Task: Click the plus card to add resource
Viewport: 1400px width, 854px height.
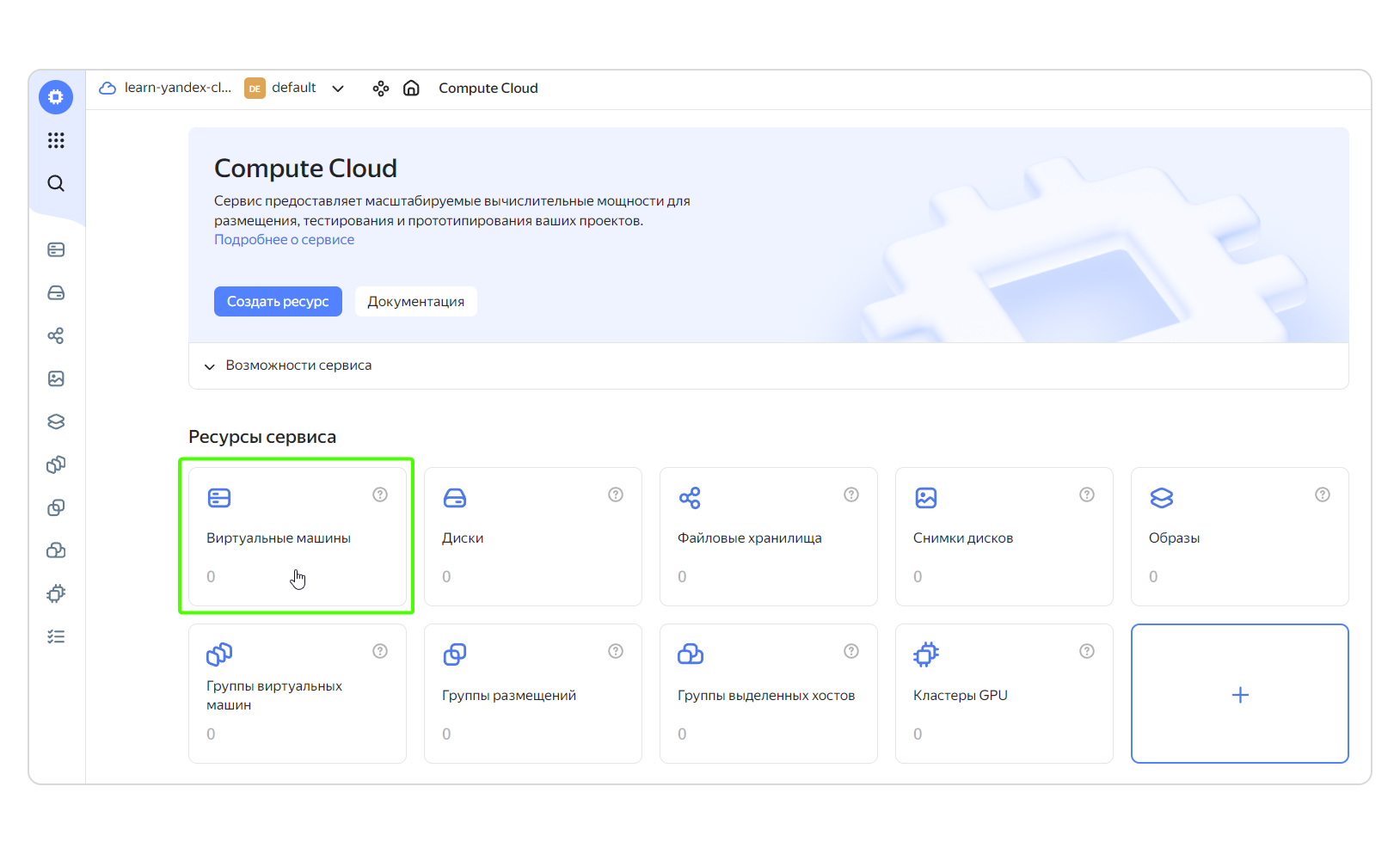Action: click(1240, 693)
